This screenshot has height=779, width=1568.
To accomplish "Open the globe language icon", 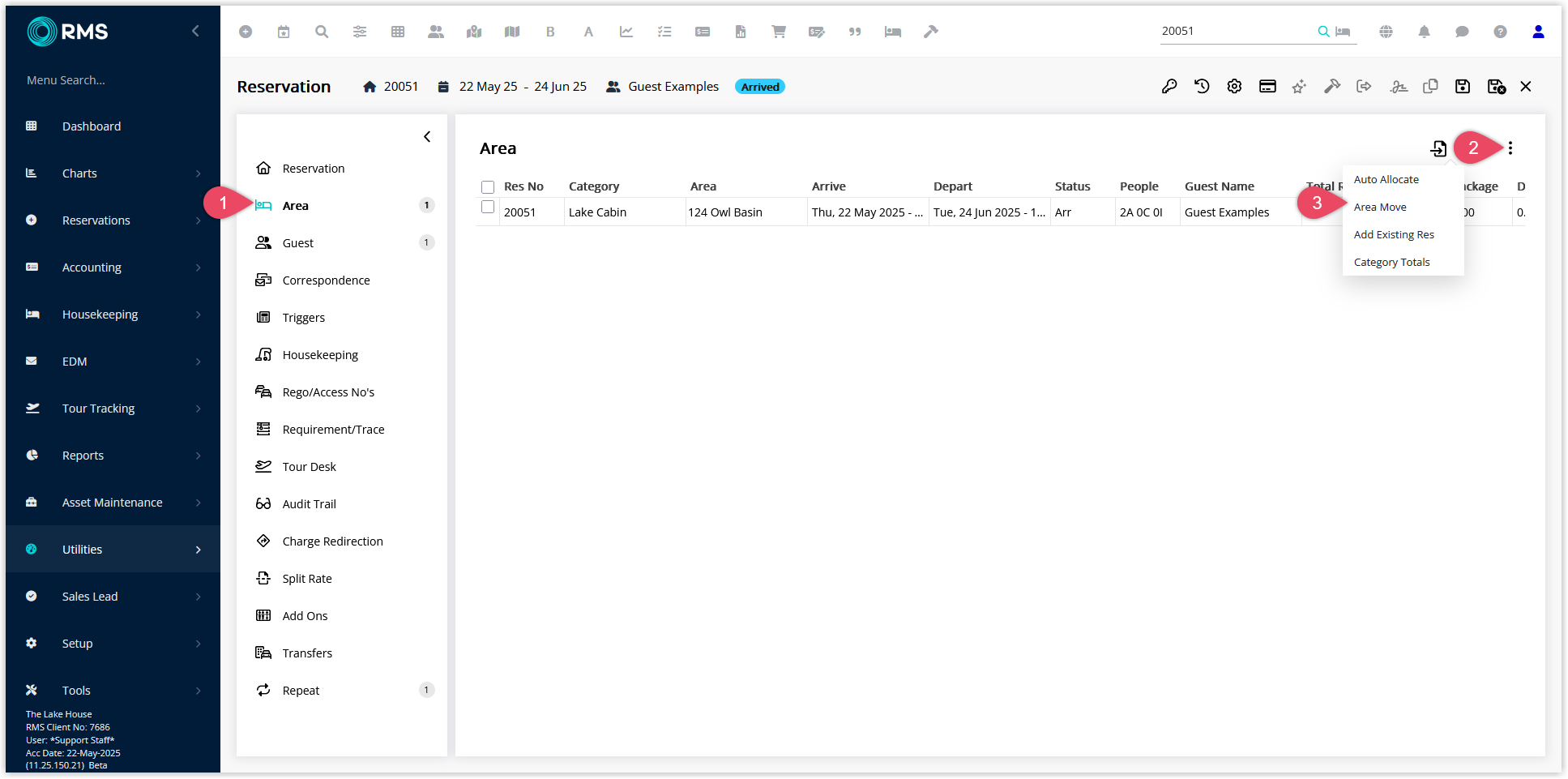I will coord(1386,32).
